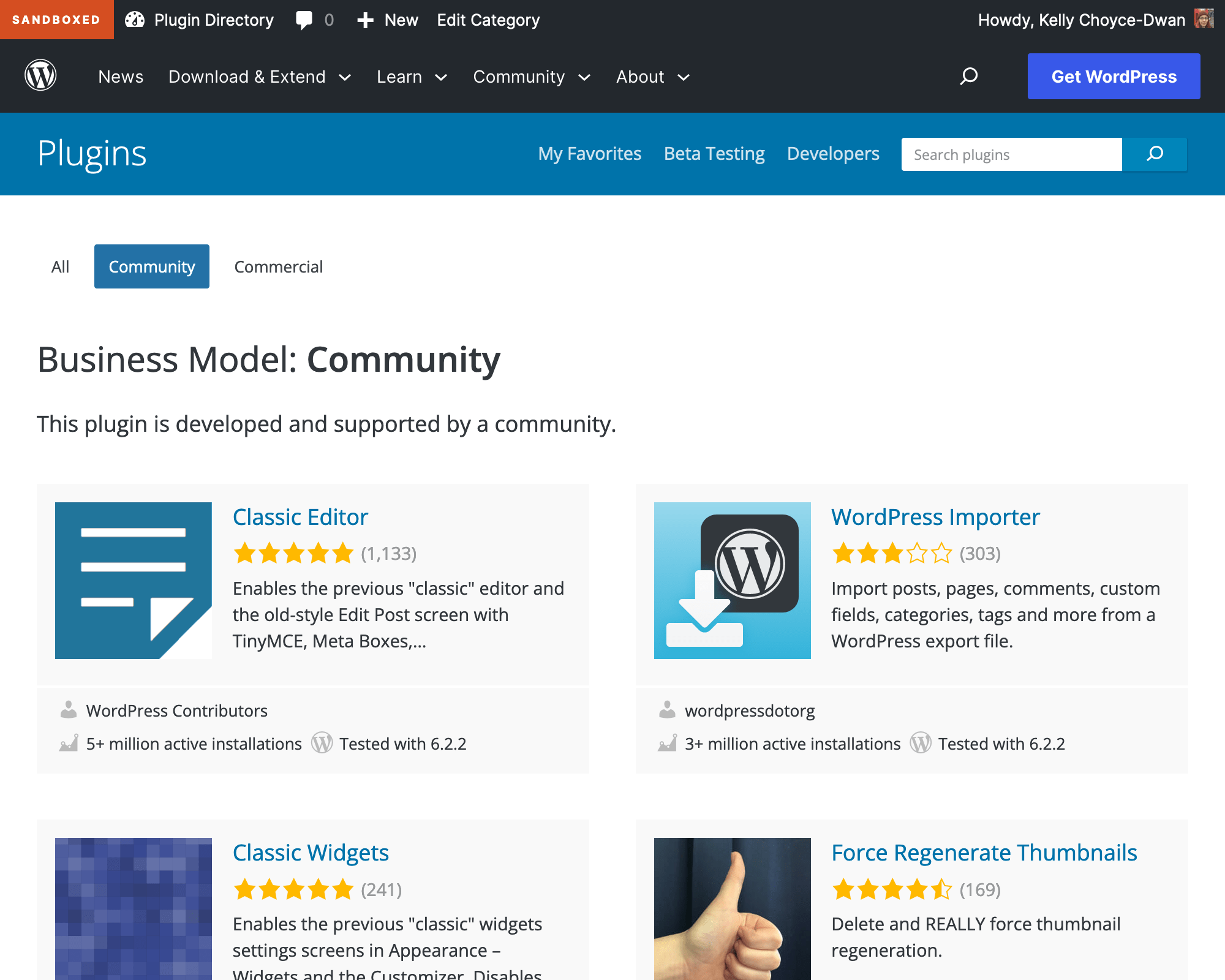Click Edit Category in the admin bar
The image size is (1225, 980).
pos(488,20)
